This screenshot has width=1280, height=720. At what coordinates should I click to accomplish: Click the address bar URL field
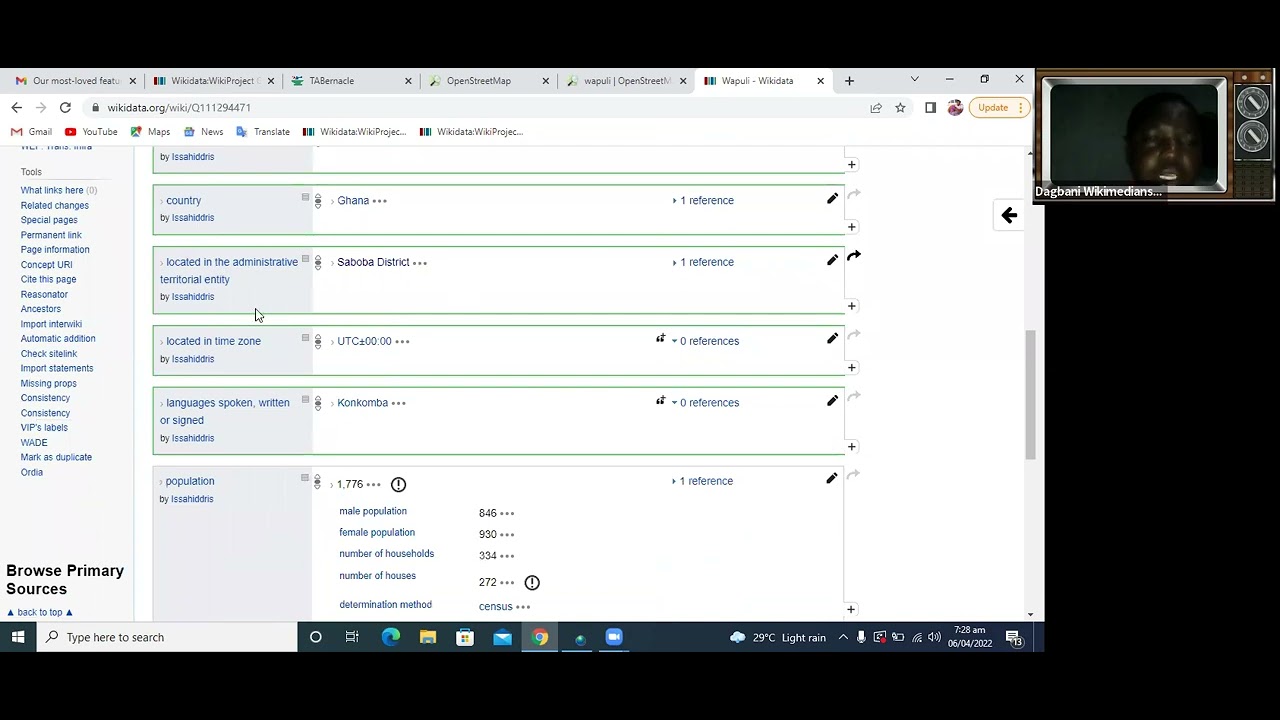coord(480,107)
